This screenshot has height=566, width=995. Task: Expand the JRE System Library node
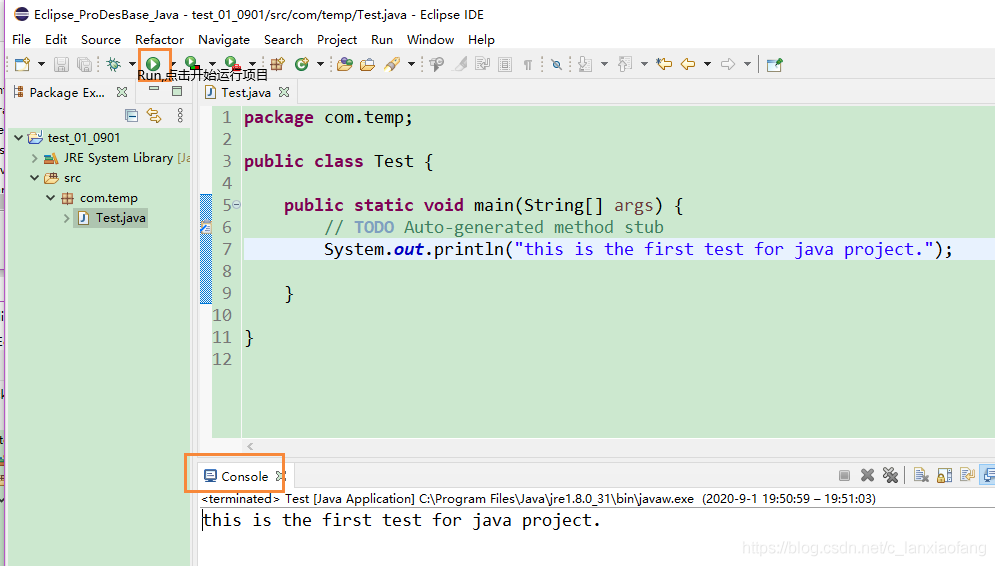pos(35,158)
